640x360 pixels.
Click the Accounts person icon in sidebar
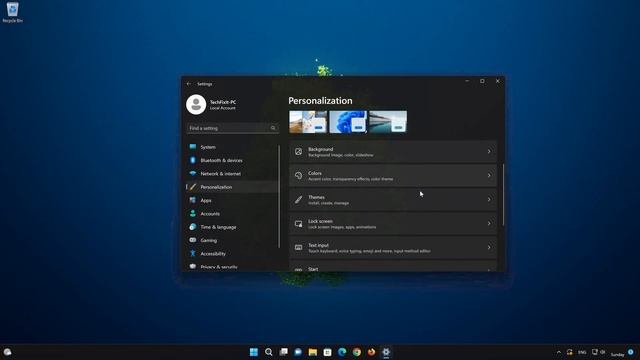tap(193, 213)
